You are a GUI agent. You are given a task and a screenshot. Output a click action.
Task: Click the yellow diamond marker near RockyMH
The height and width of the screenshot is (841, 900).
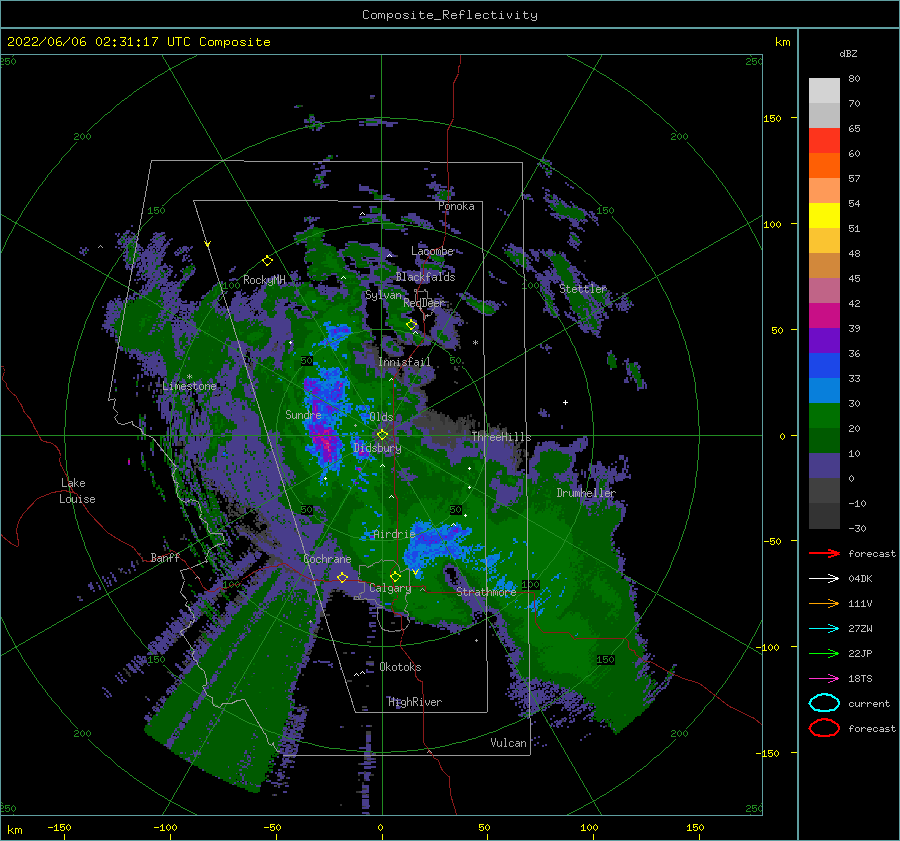coord(267,261)
